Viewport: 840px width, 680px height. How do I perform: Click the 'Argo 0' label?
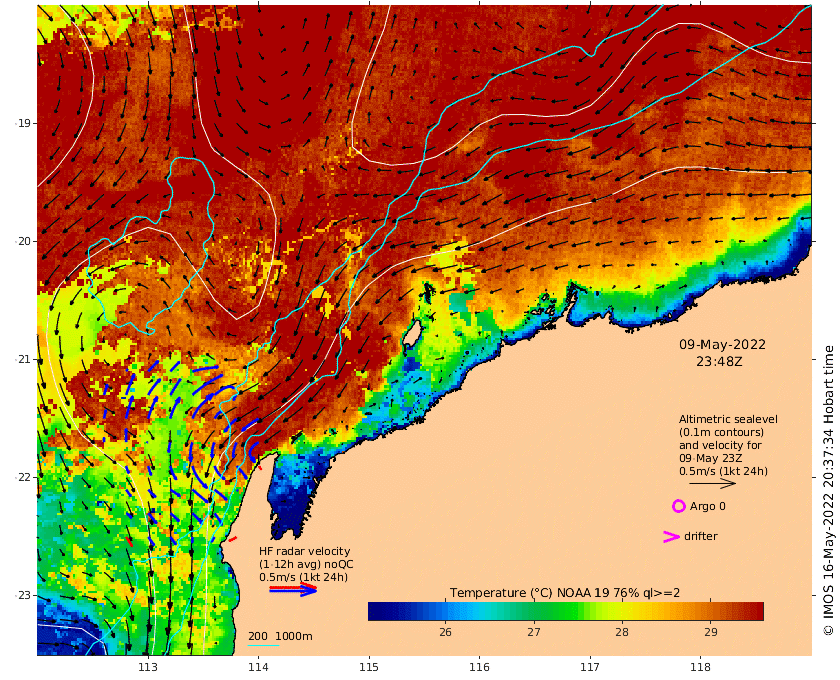click(x=708, y=506)
